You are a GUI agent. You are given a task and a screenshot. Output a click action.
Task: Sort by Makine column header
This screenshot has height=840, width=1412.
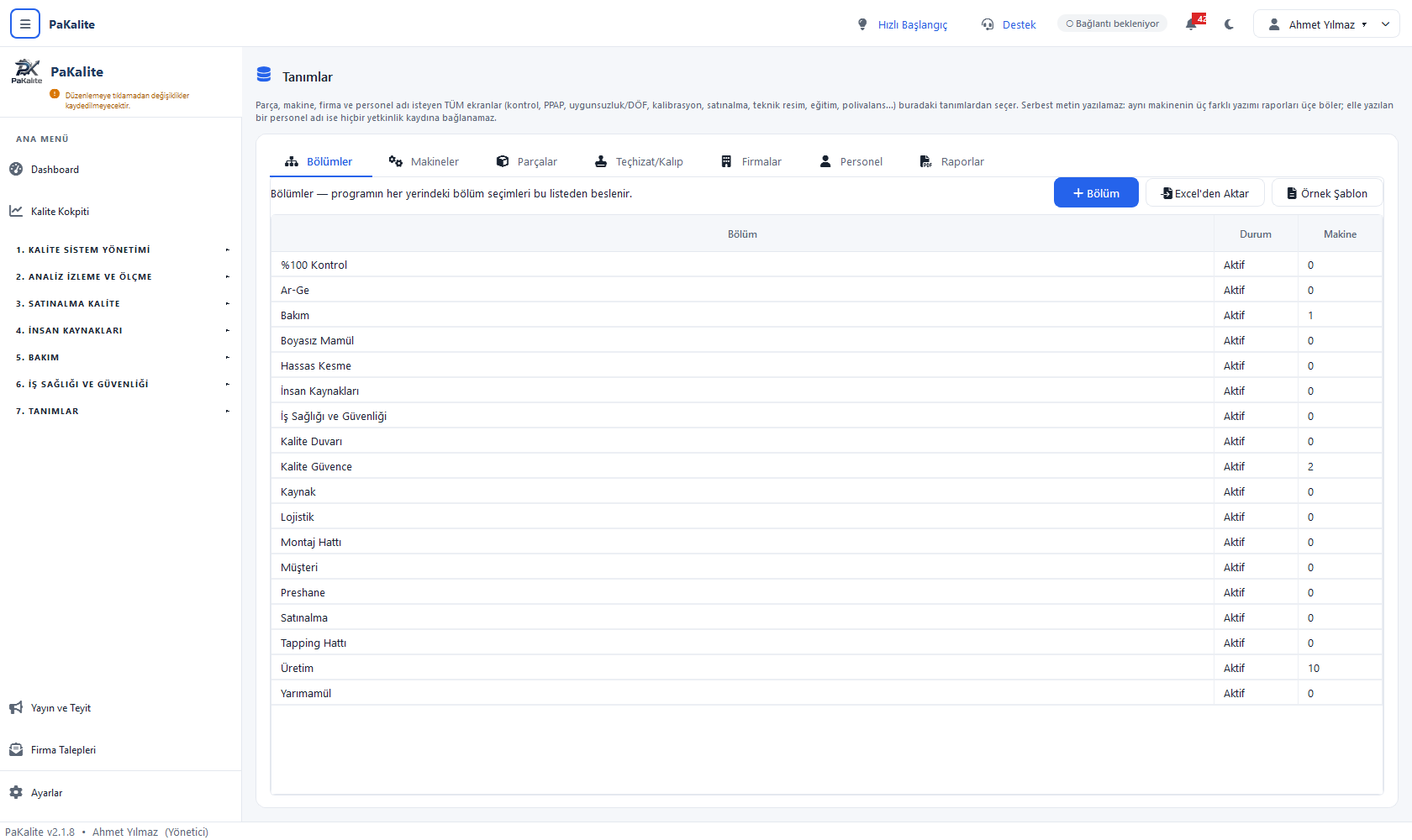pyautogui.click(x=1340, y=234)
